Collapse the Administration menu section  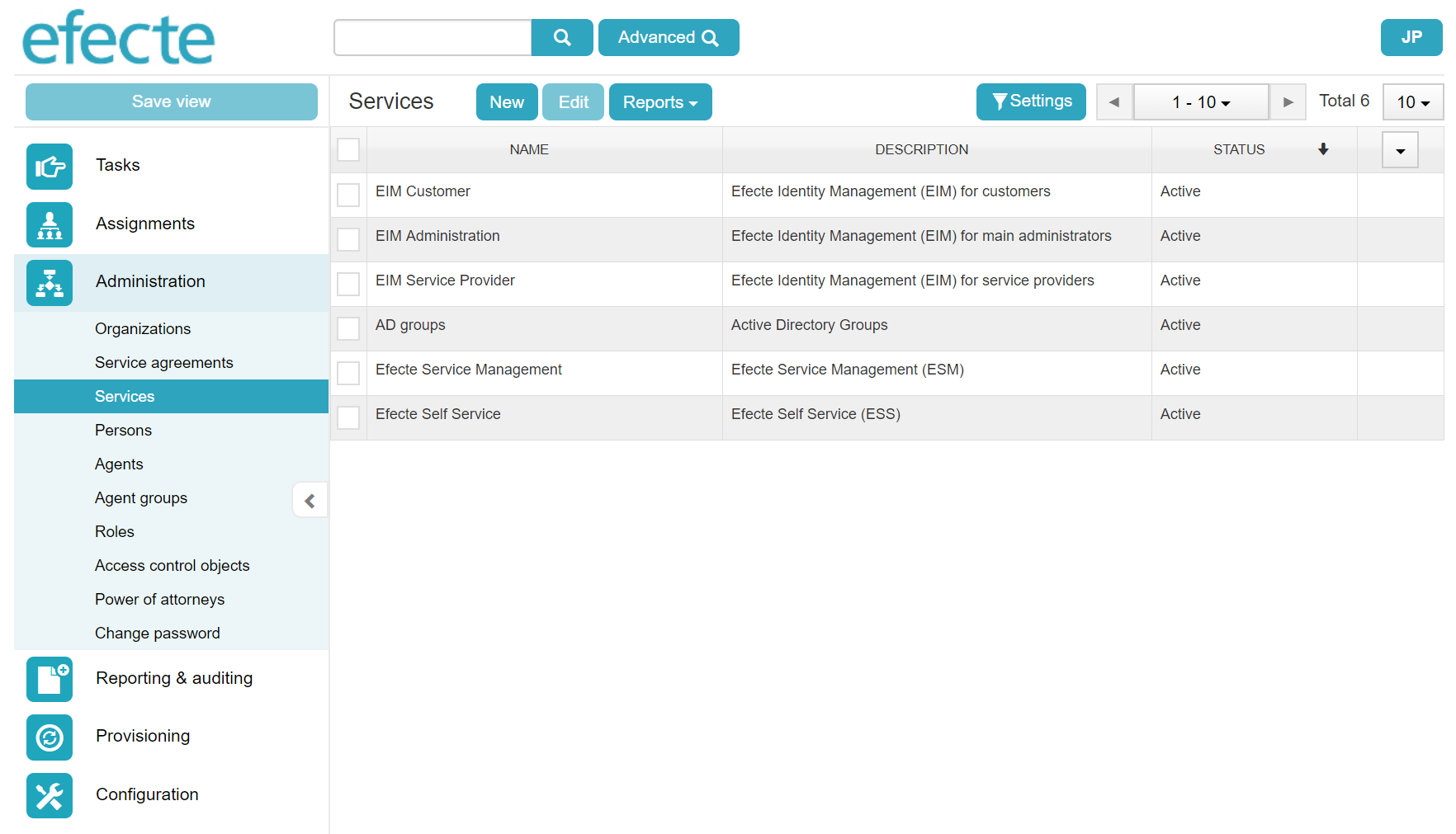point(172,282)
